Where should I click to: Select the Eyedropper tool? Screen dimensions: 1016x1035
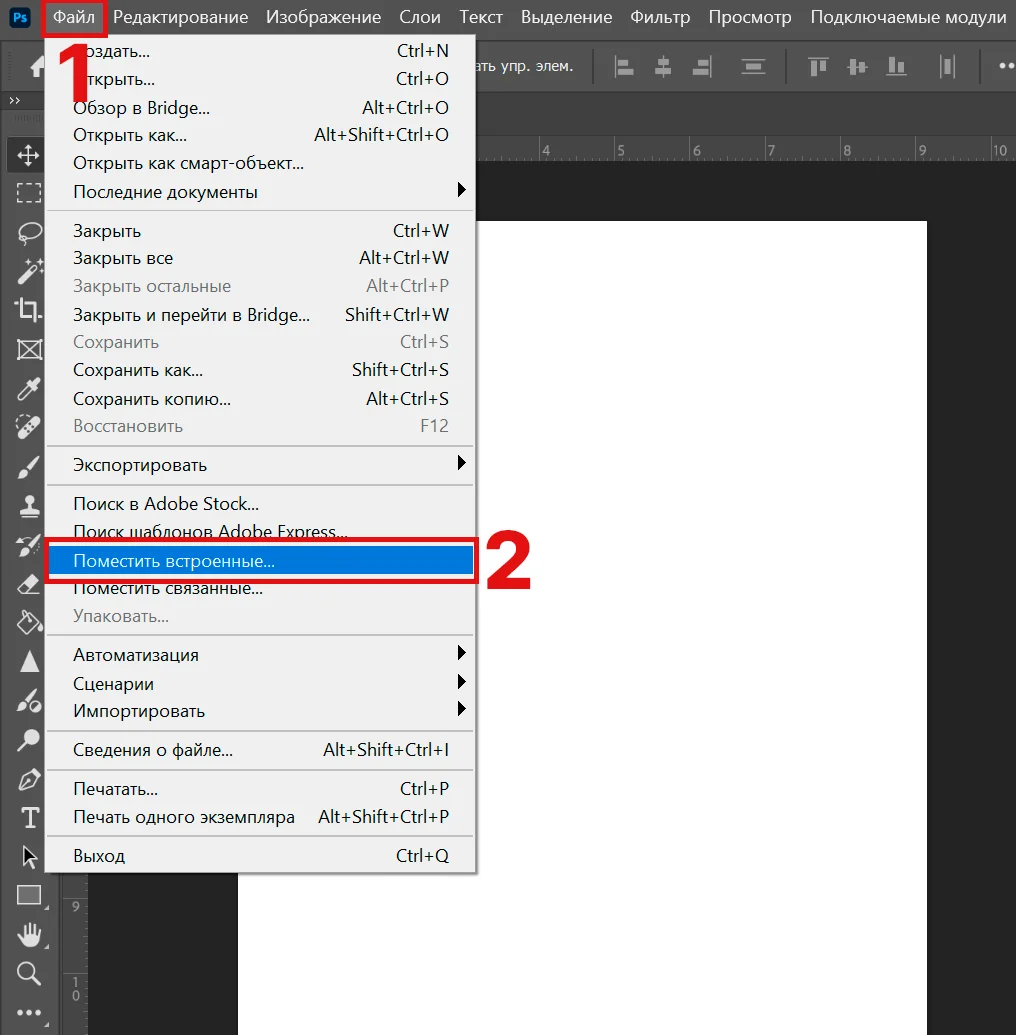tap(29, 389)
